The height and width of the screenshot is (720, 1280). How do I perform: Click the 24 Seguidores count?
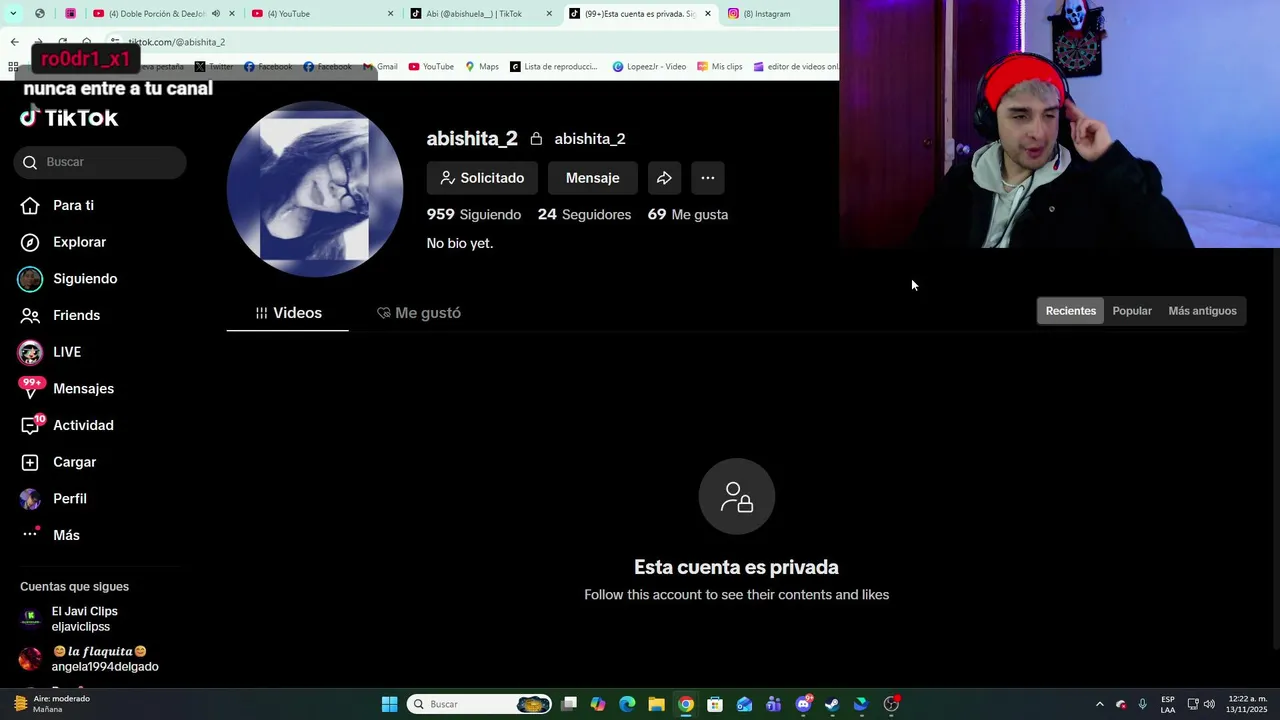[x=584, y=214]
